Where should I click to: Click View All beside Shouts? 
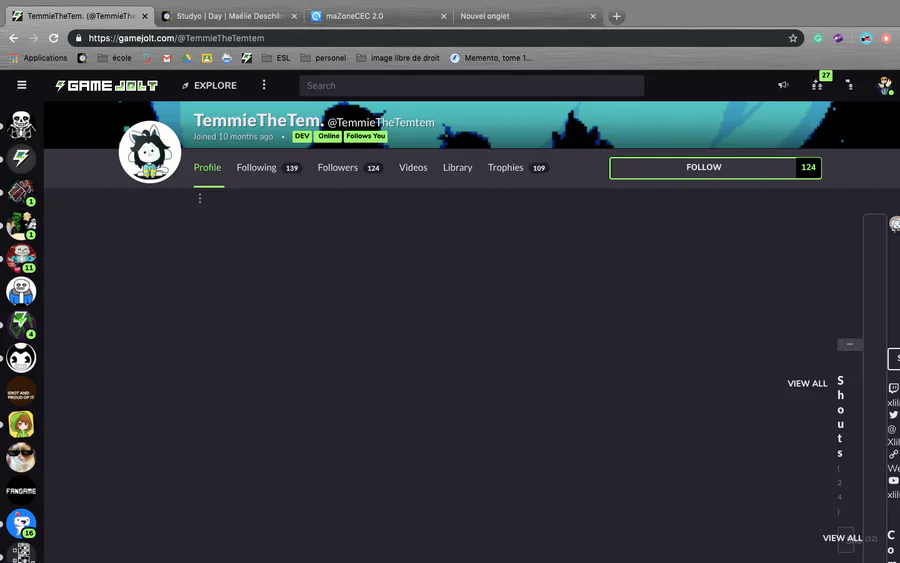[x=807, y=383]
